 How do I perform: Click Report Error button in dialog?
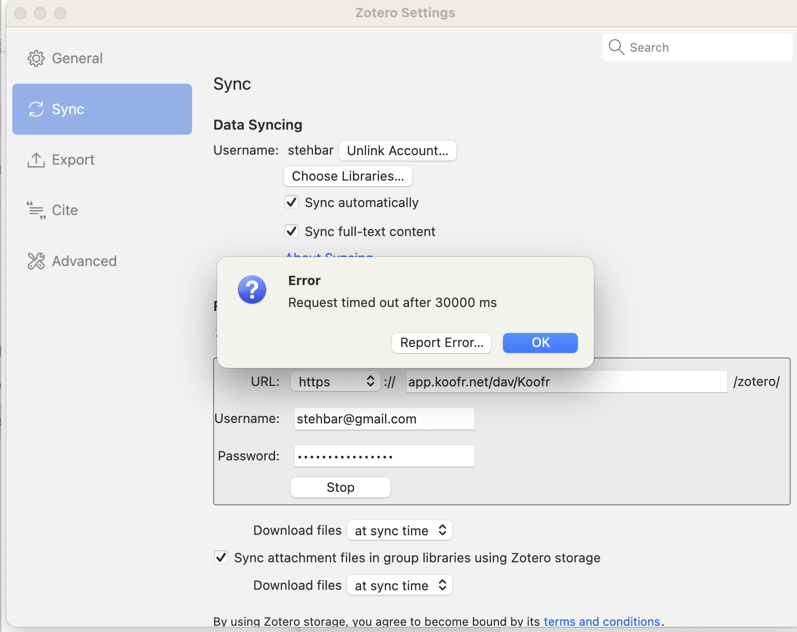click(441, 343)
